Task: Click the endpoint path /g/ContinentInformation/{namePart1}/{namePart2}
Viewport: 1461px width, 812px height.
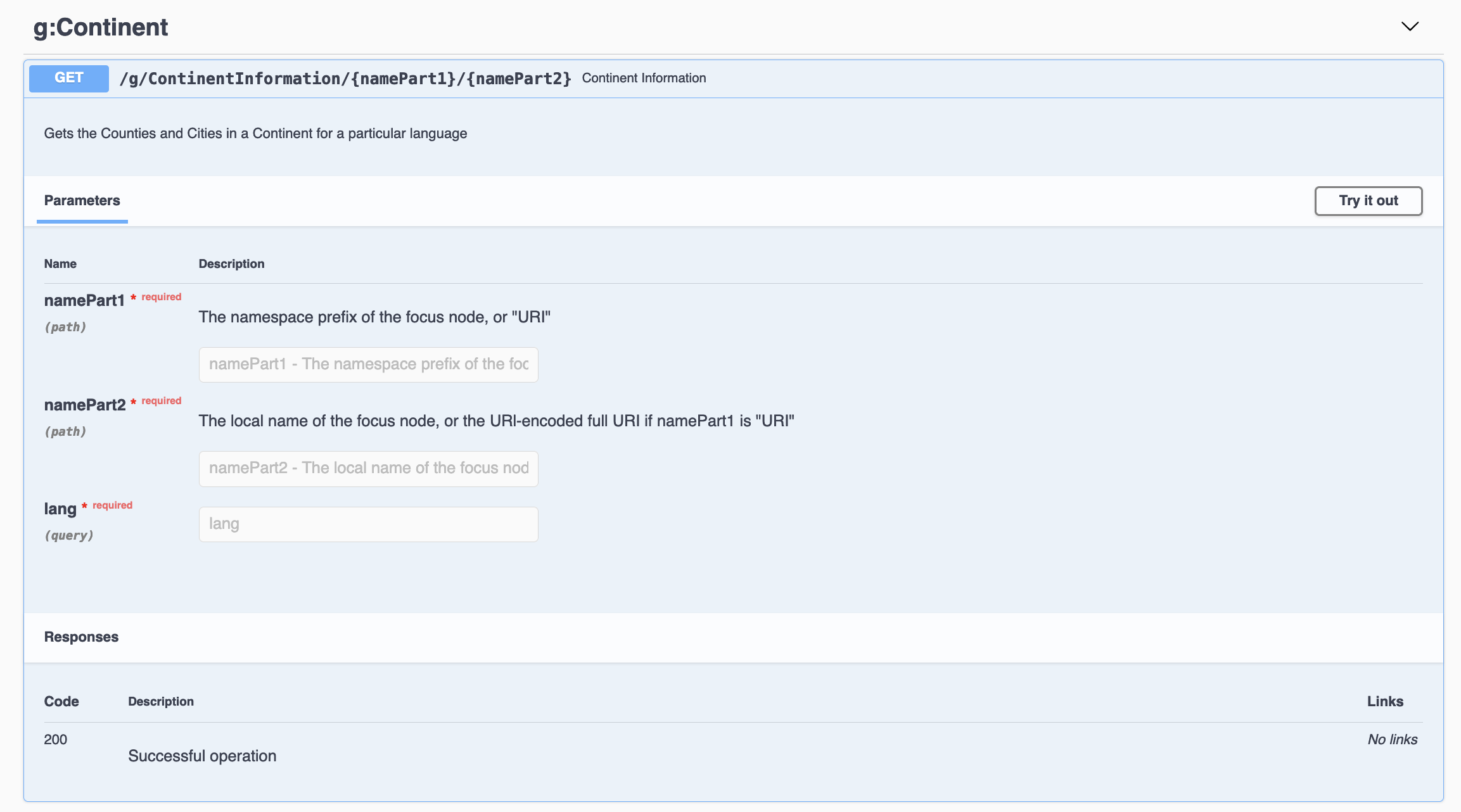Action: coord(346,78)
